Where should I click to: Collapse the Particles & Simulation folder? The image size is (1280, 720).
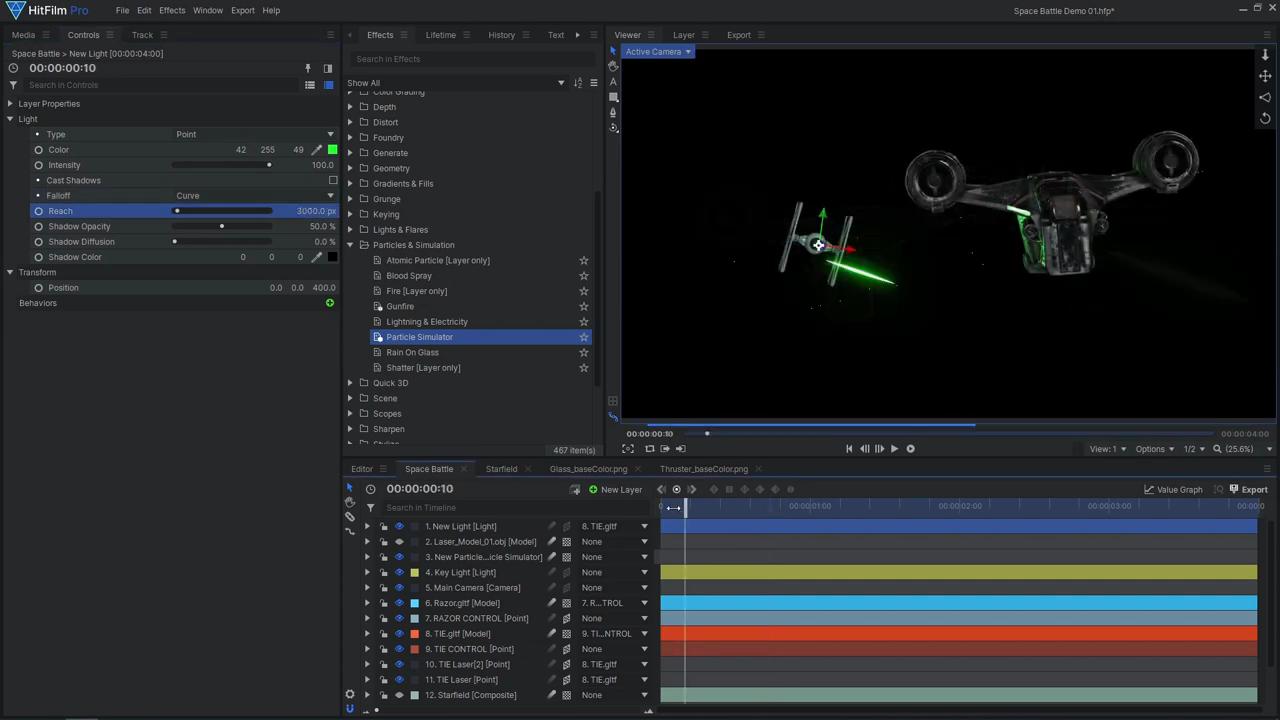click(x=350, y=245)
